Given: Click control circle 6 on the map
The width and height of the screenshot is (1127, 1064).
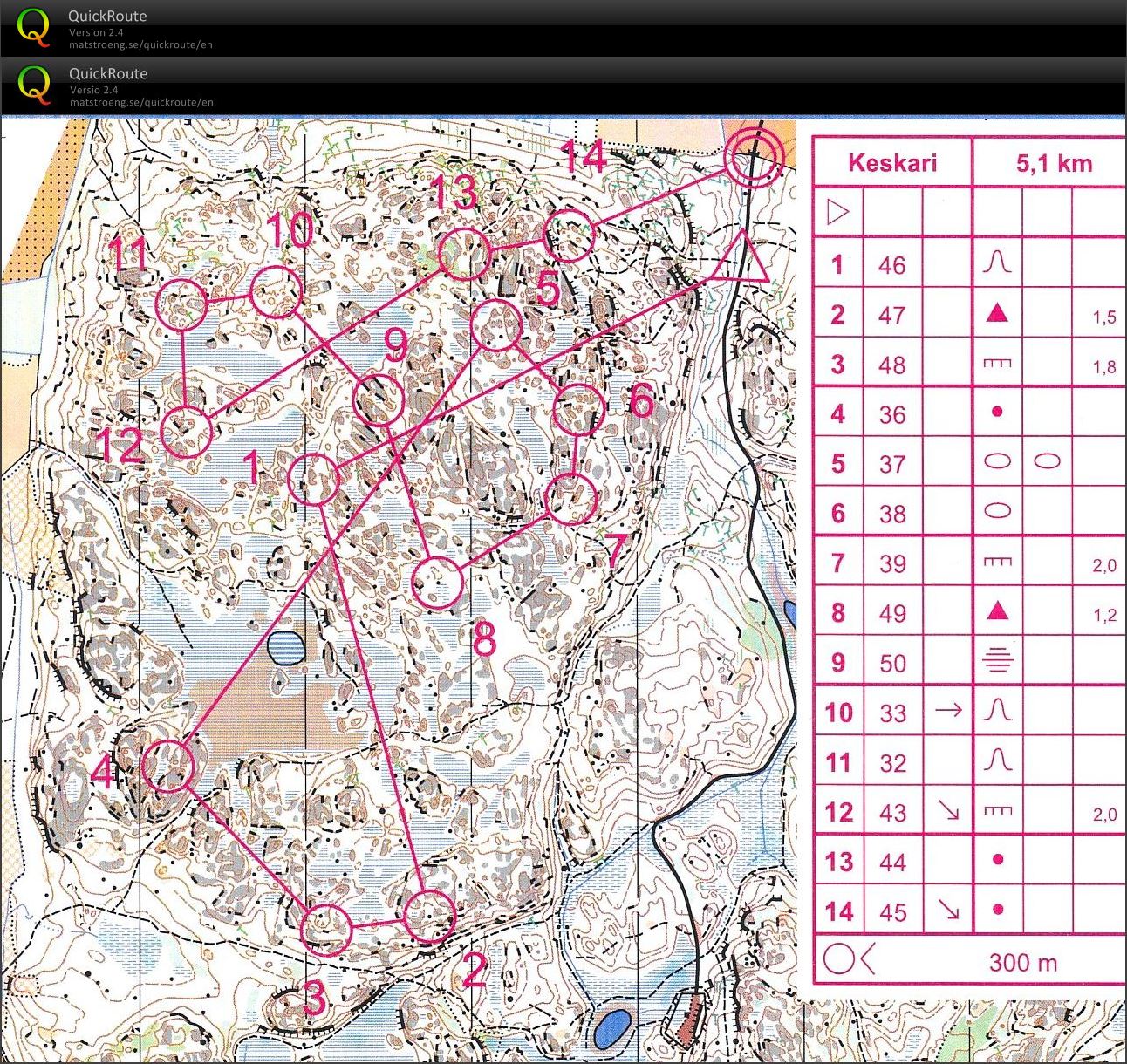Looking at the screenshot, I should [x=579, y=410].
